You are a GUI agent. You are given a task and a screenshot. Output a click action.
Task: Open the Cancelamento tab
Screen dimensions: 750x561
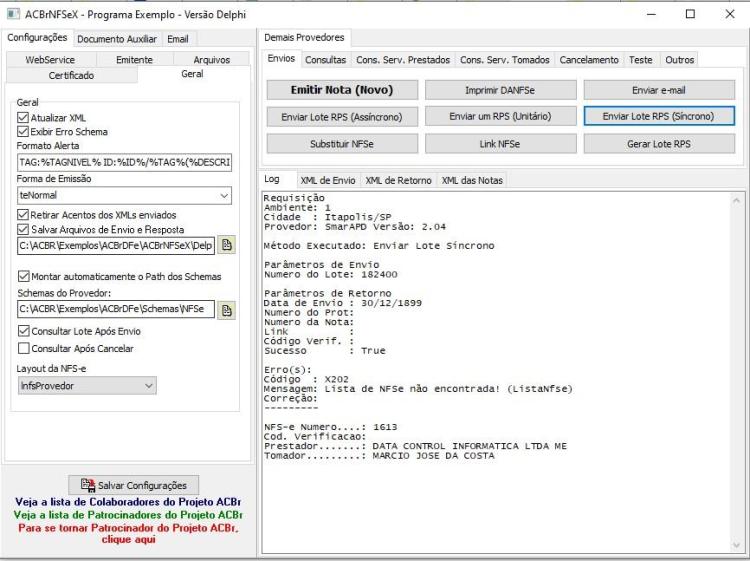pyautogui.click(x=589, y=60)
